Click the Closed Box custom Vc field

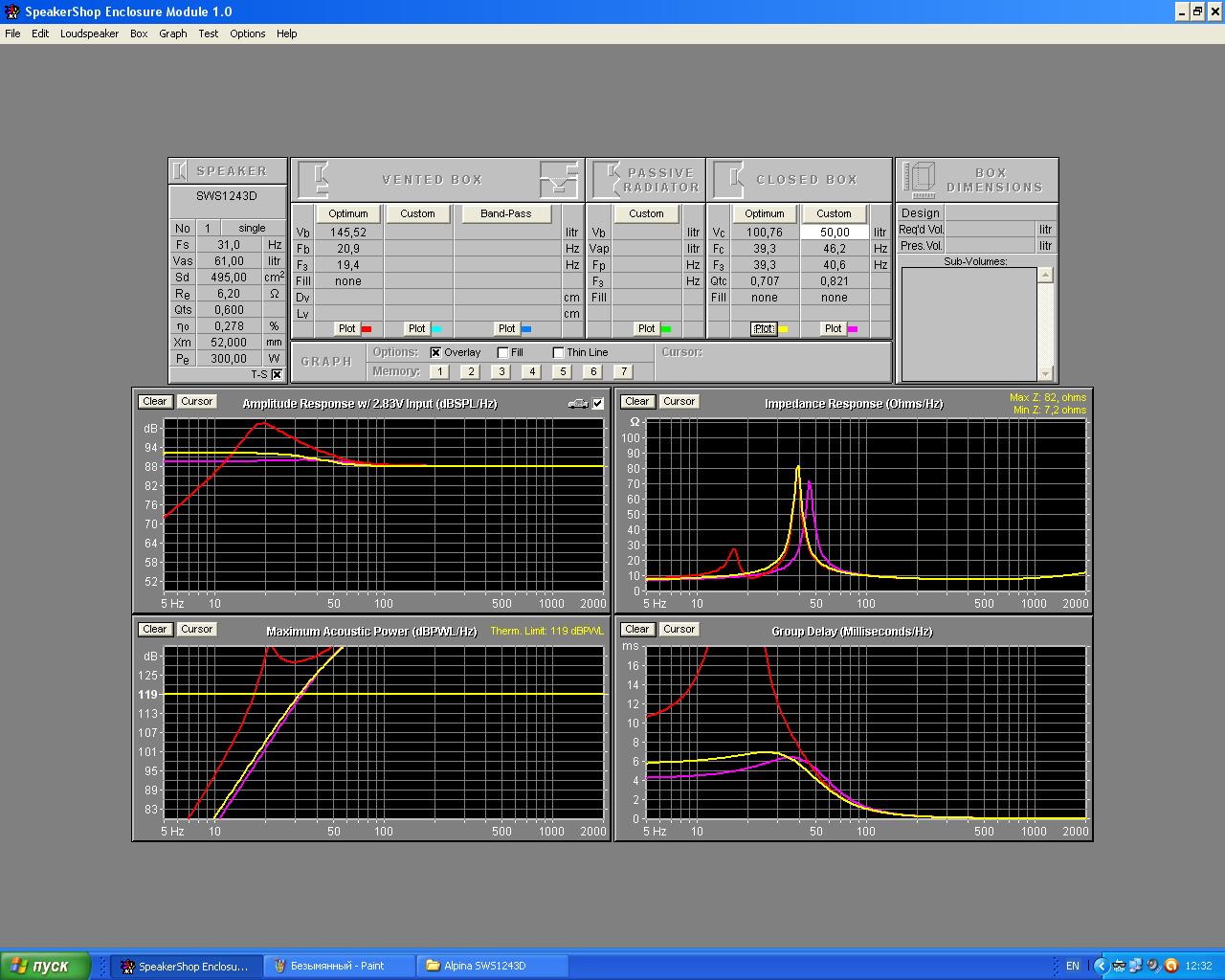pos(834,233)
